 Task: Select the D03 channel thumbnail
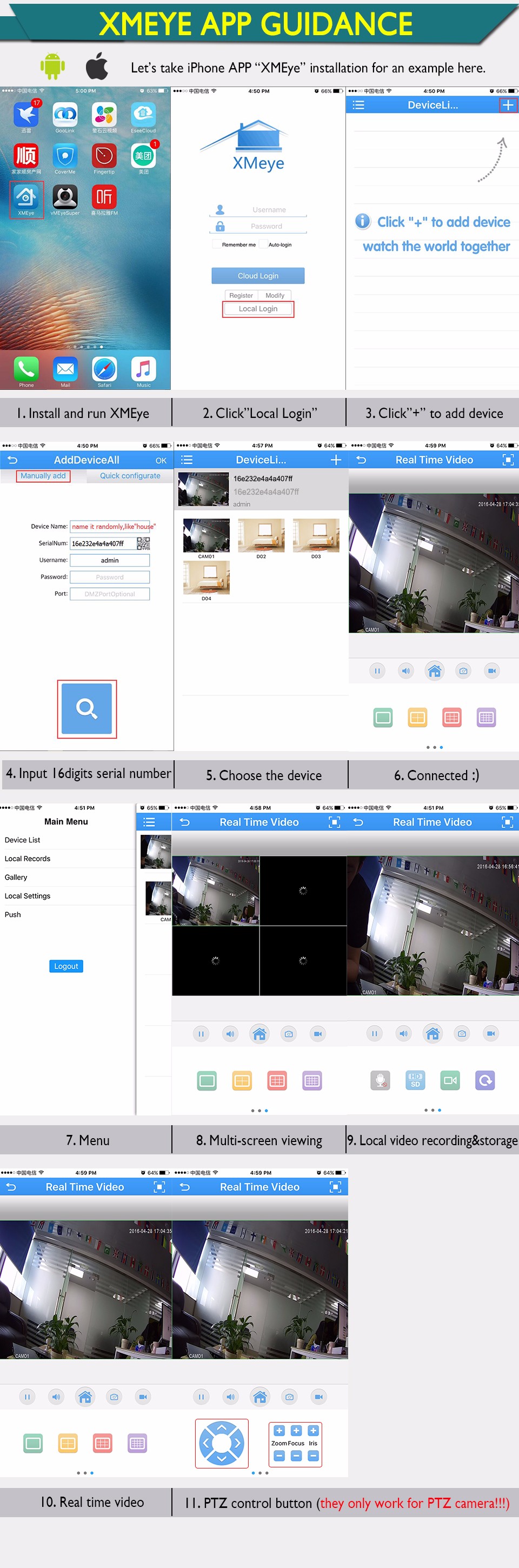click(x=316, y=535)
